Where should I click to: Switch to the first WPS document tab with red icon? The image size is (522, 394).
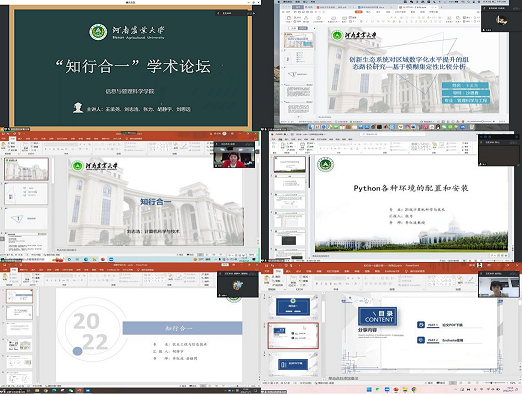click(x=335, y=7)
